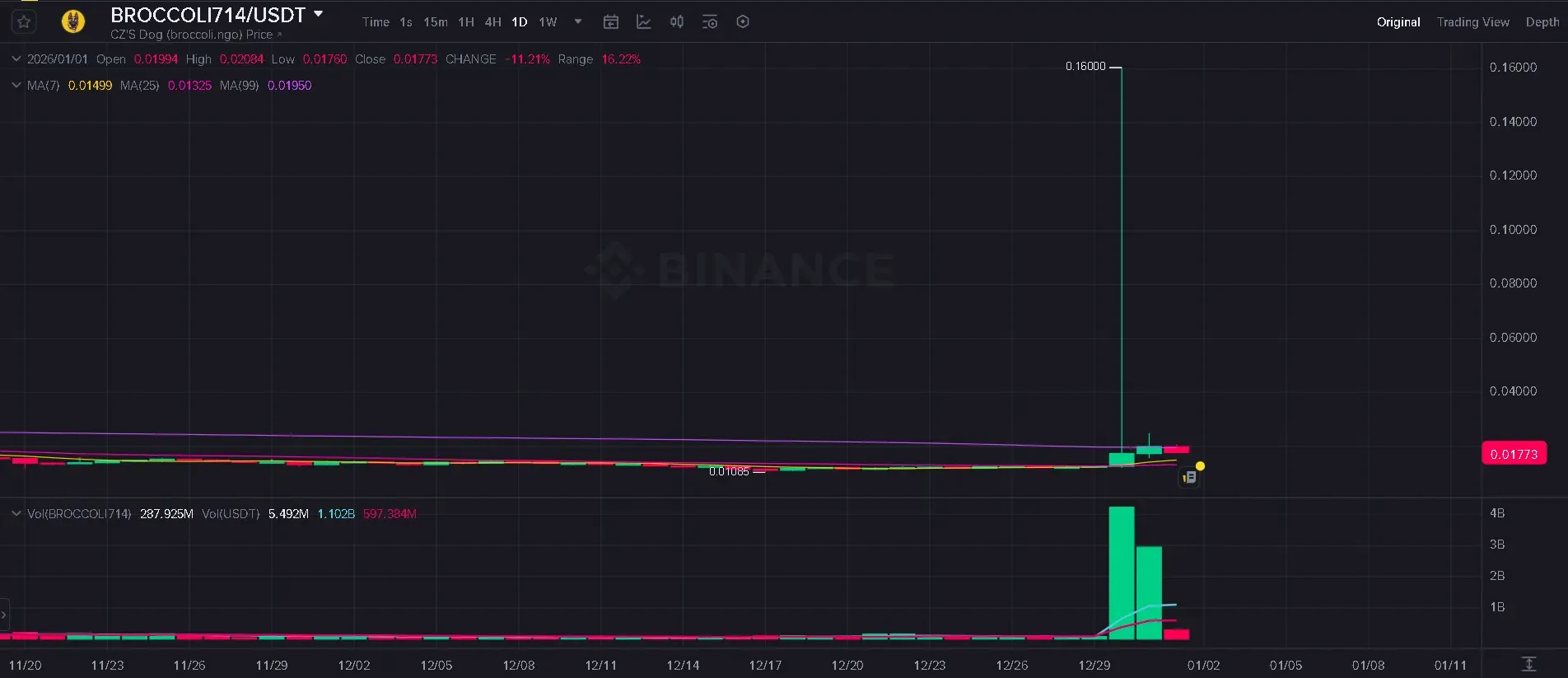Screen dimensions: 1568x678
Task: Open the hexagon chart settings icon
Action: (743, 22)
